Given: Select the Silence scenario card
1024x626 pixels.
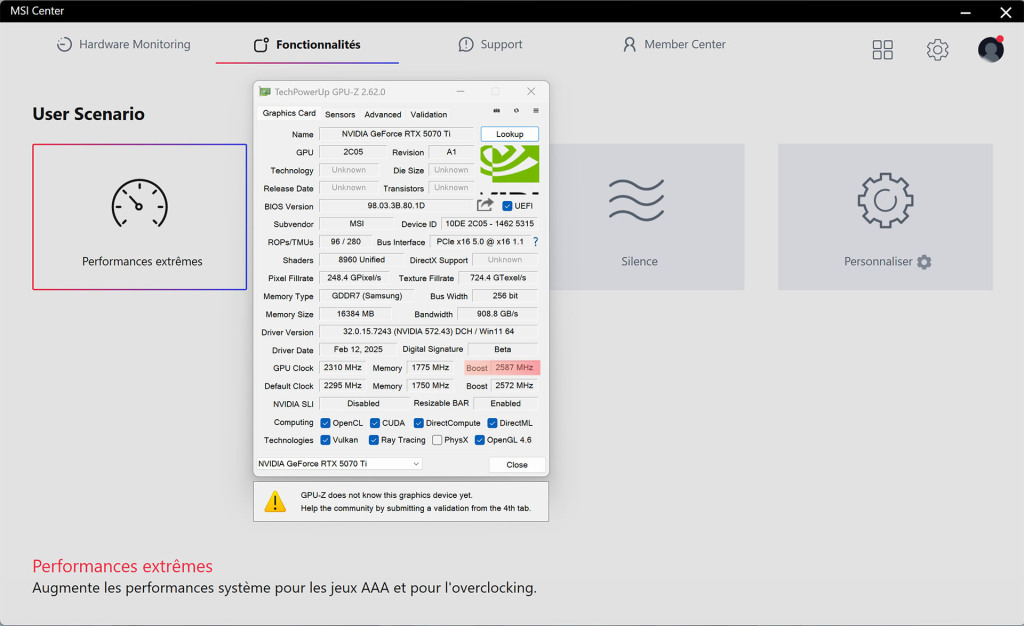Looking at the screenshot, I should click(x=647, y=217).
